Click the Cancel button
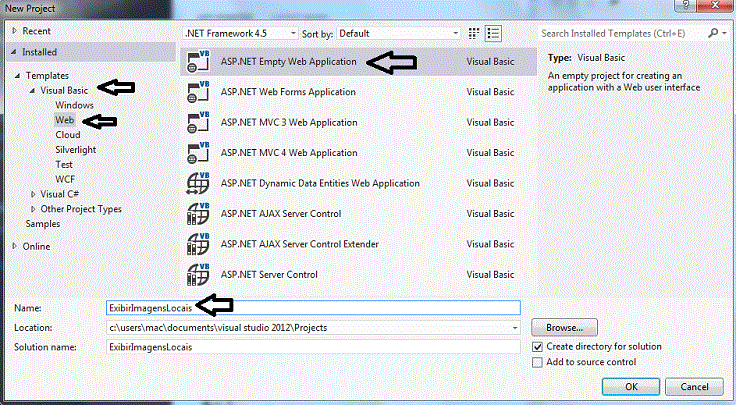The width and height of the screenshot is (736, 405). [694, 387]
